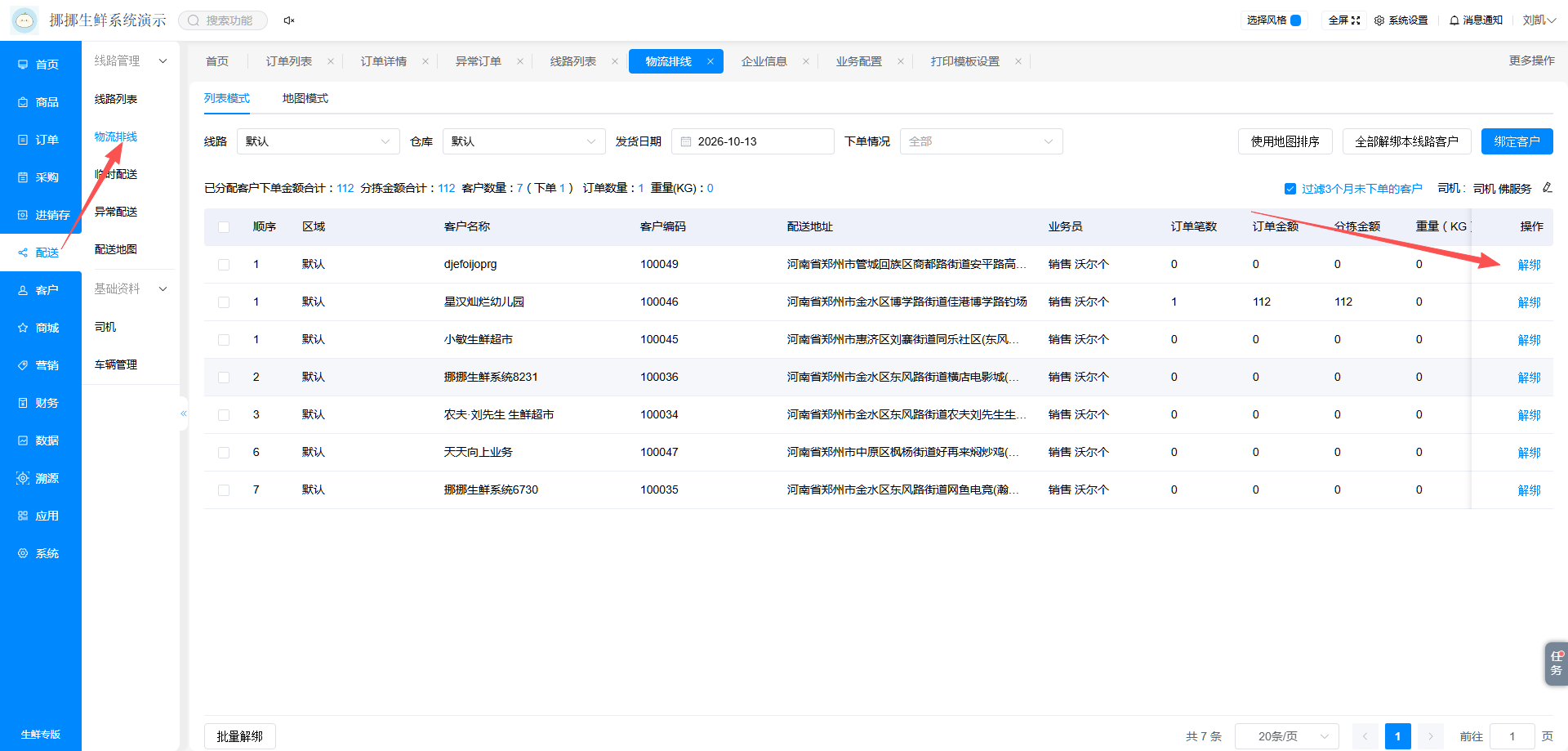Click 全部解绑本线路客户 button
The image size is (1568, 751).
coord(1407,141)
